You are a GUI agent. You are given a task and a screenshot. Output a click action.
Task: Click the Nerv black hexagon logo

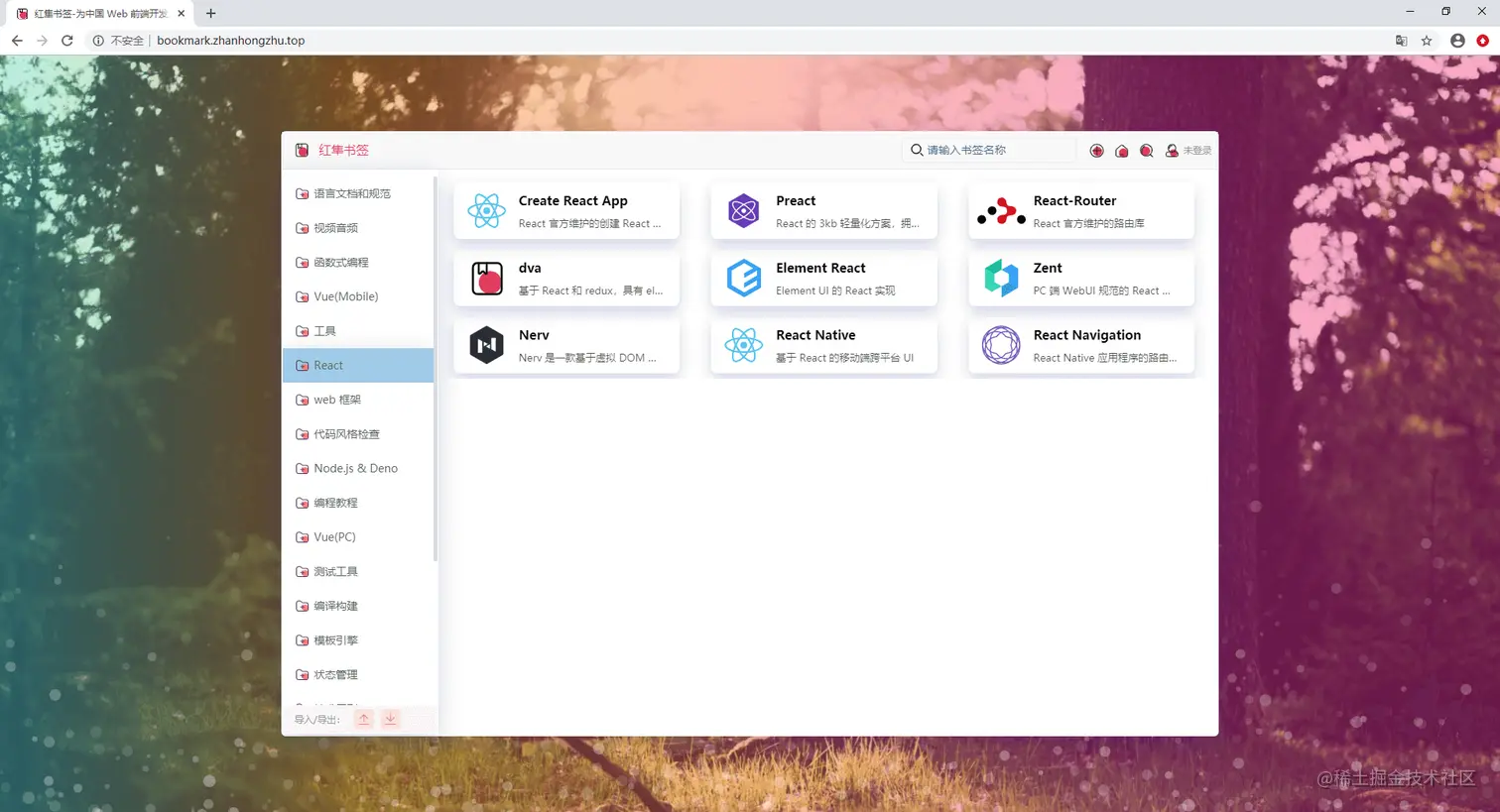pos(486,345)
